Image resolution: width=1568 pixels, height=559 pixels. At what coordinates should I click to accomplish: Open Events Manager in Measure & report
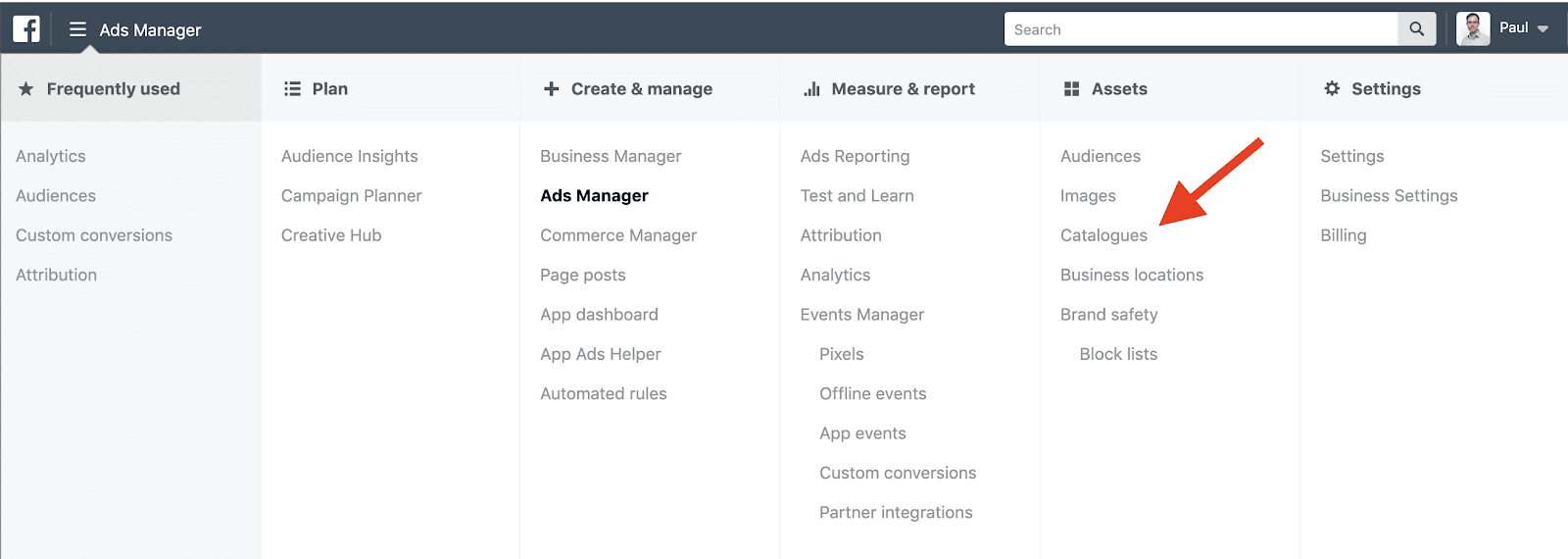[x=862, y=315]
